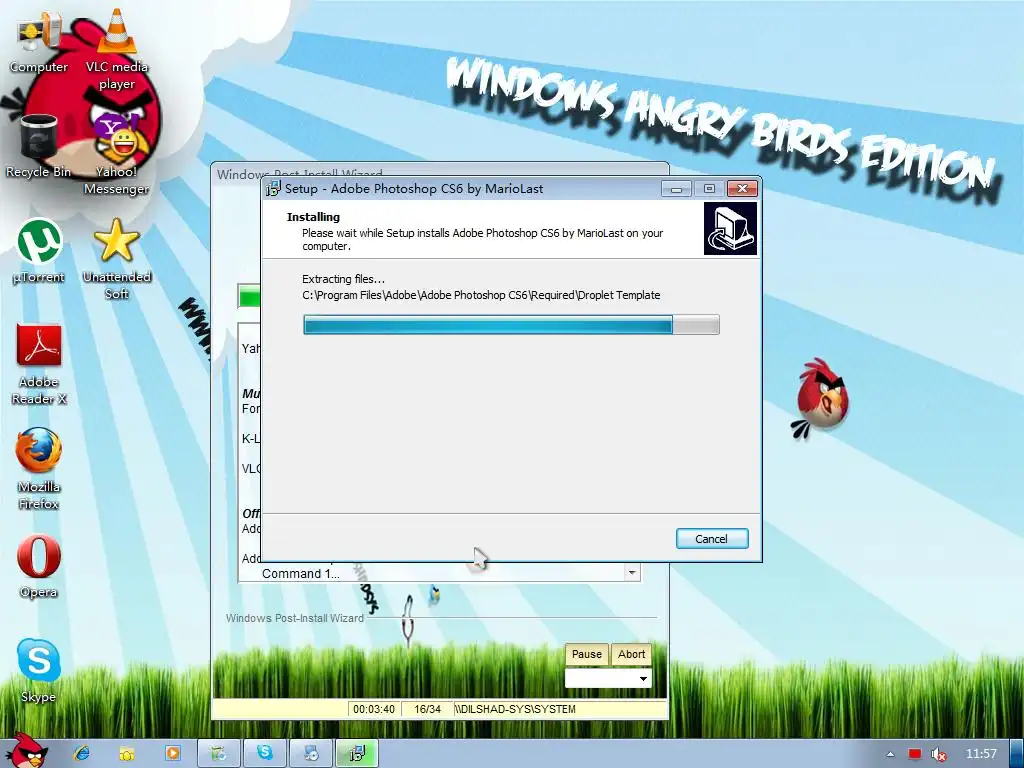This screenshot has width=1024, height=768.
Task: Abort the Post-Install Wizard
Action: coord(632,654)
